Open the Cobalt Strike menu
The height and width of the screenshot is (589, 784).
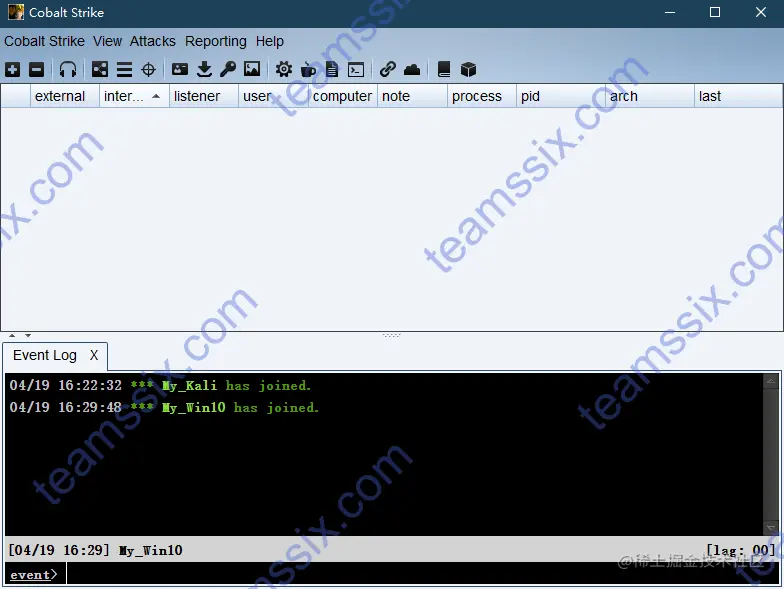tap(44, 41)
